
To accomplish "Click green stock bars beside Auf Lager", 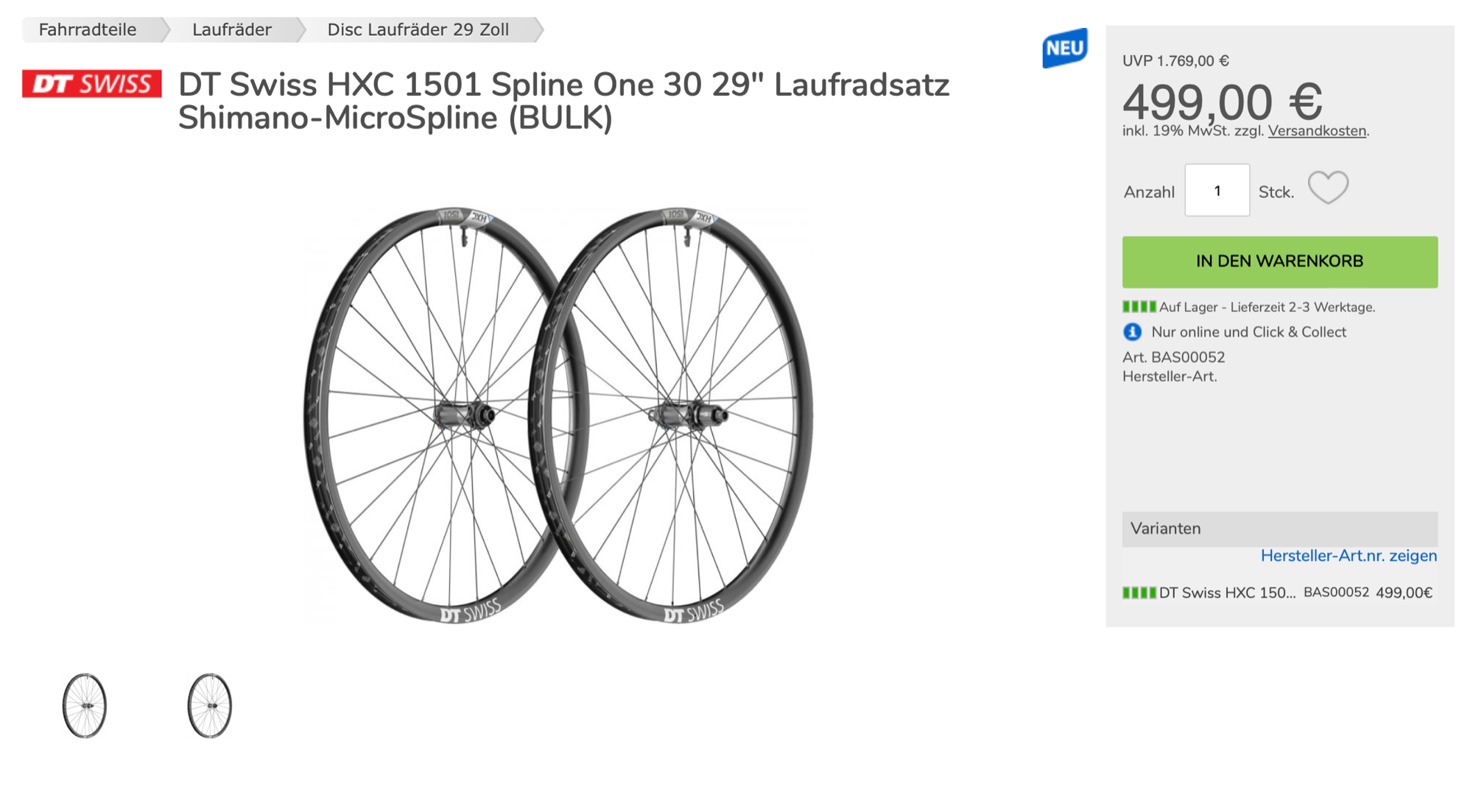I will [x=1139, y=307].
